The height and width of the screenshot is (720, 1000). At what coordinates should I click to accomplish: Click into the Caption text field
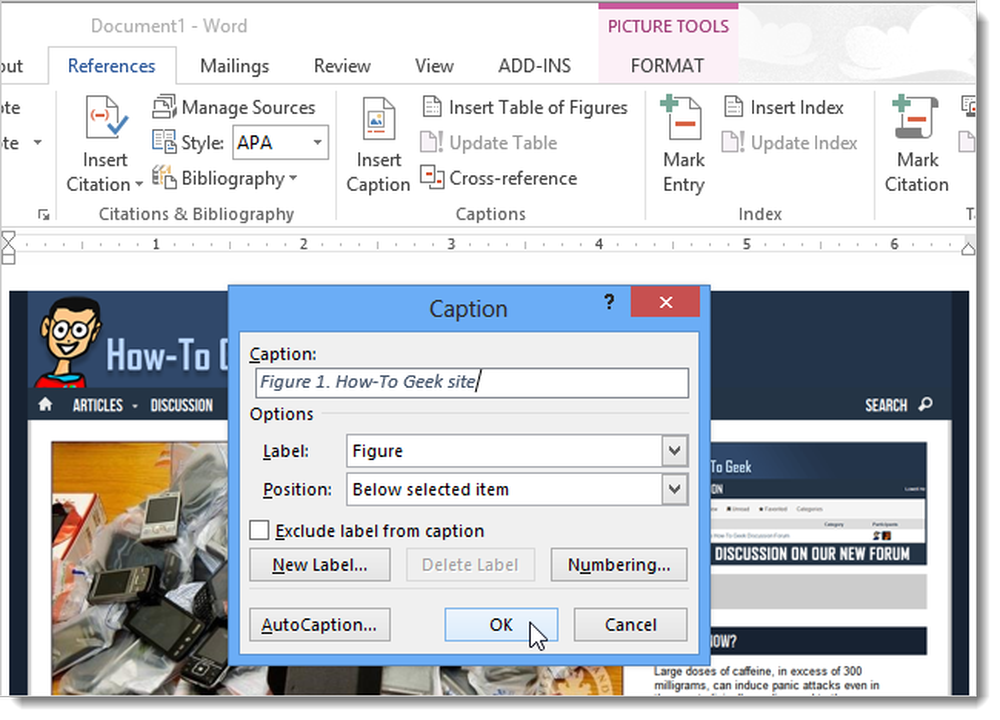(472, 382)
